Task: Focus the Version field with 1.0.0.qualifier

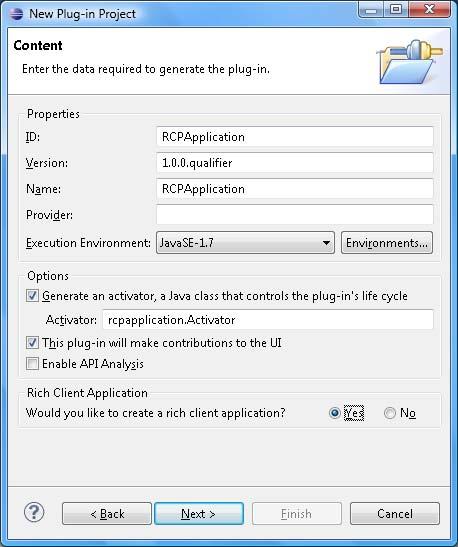Action: pyautogui.click(x=295, y=163)
